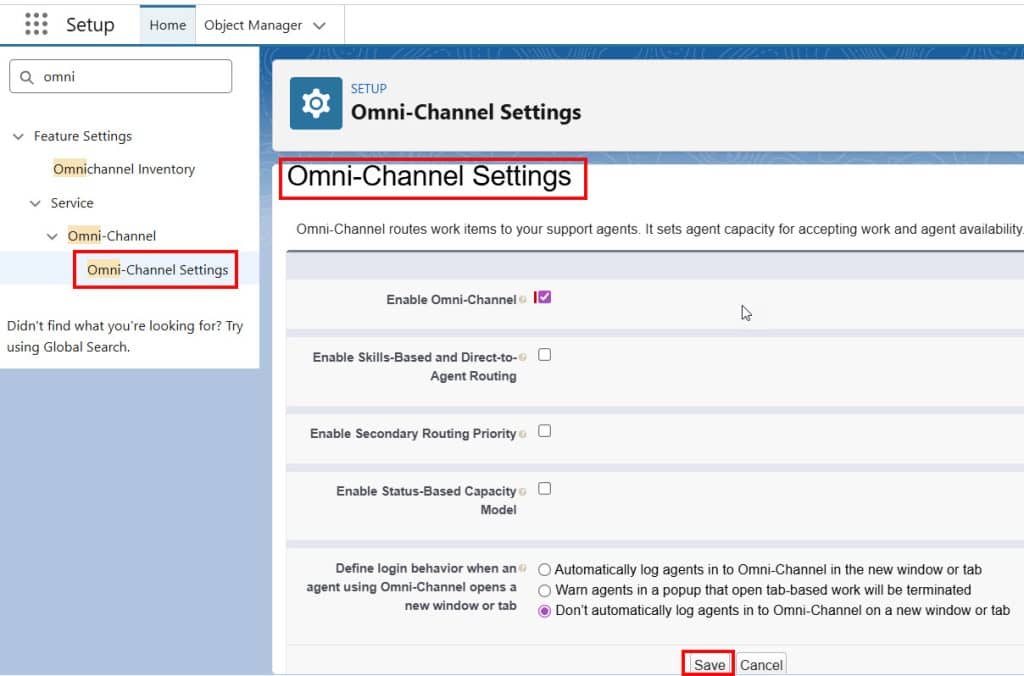Click the magnifier icon in the Quick Find box
This screenshot has height=676, width=1024.
tap(27, 75)
